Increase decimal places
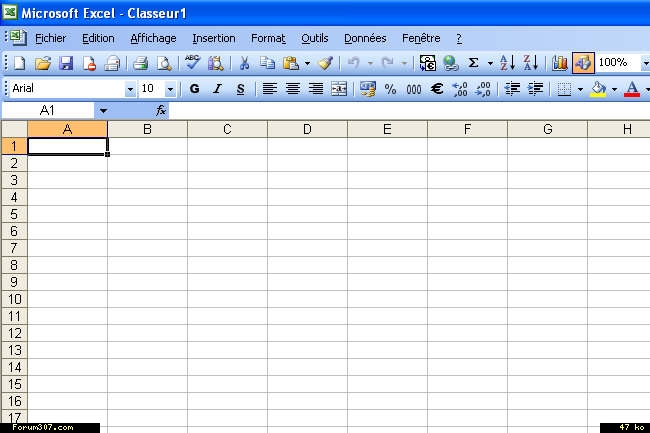The image size is (650, 433). point(460,89)
